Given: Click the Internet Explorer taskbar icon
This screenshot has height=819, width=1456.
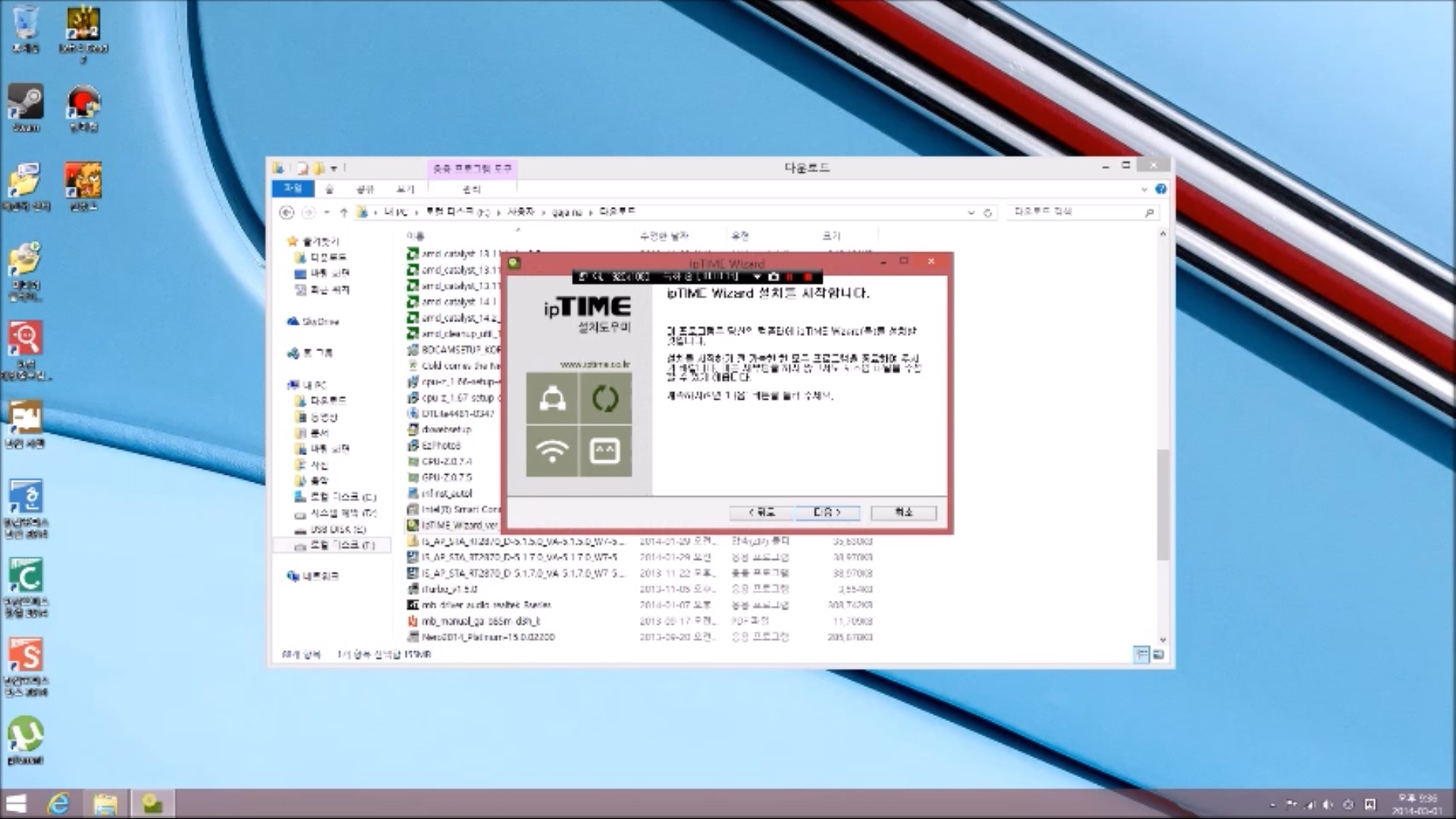Looking at the screenshot, I should coord(58,804).
